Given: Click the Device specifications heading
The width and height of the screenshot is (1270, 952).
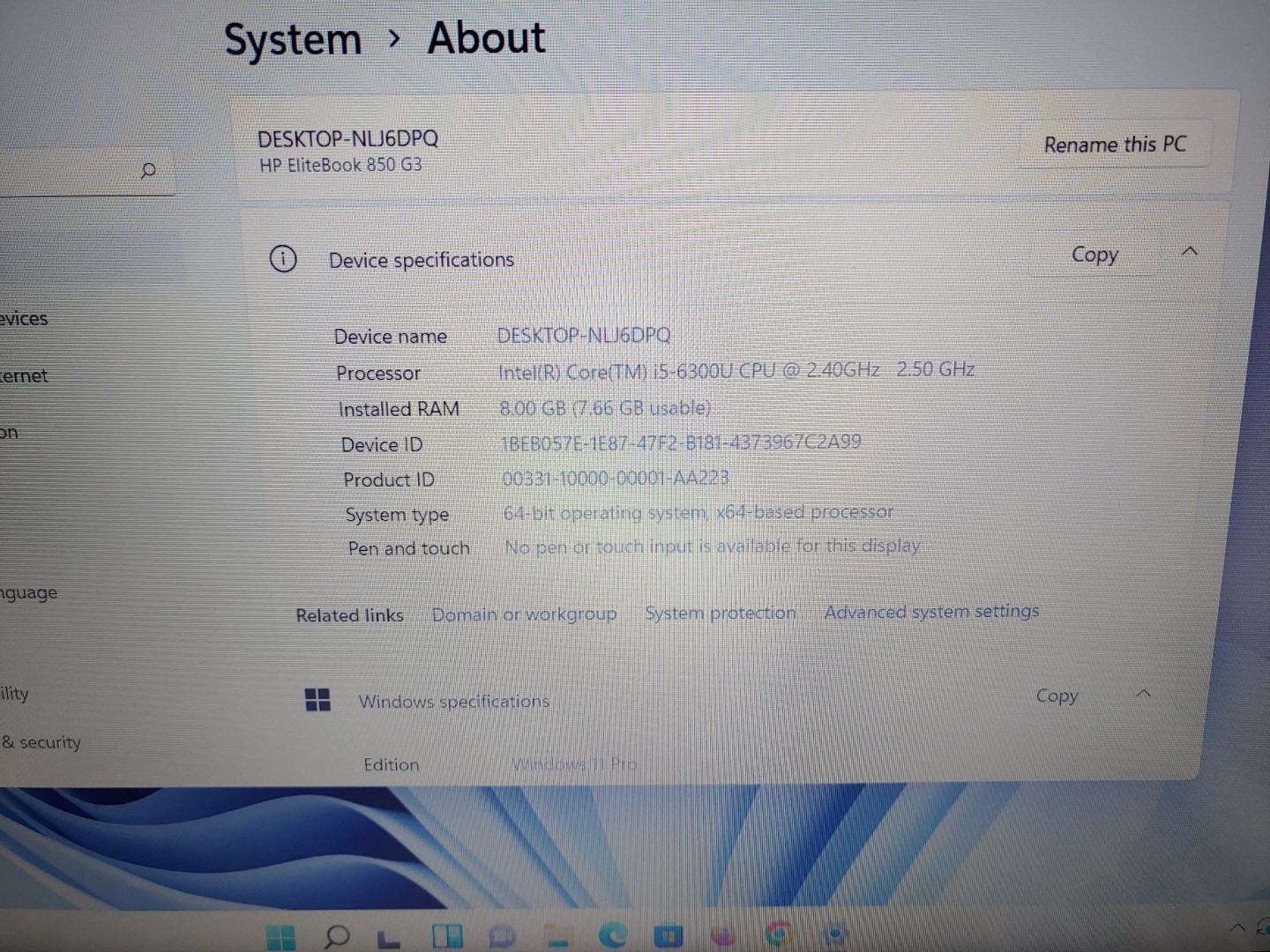Looking at the screenshot, I should pyautogui.click(x=422, y=260).
